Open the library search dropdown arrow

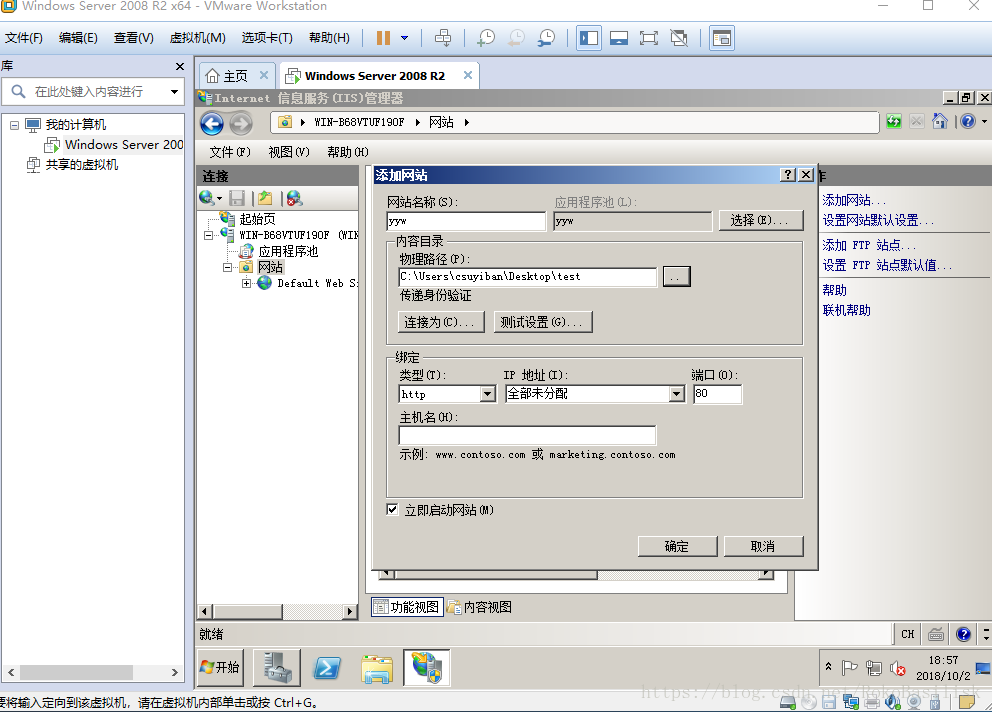click(174, 92)
